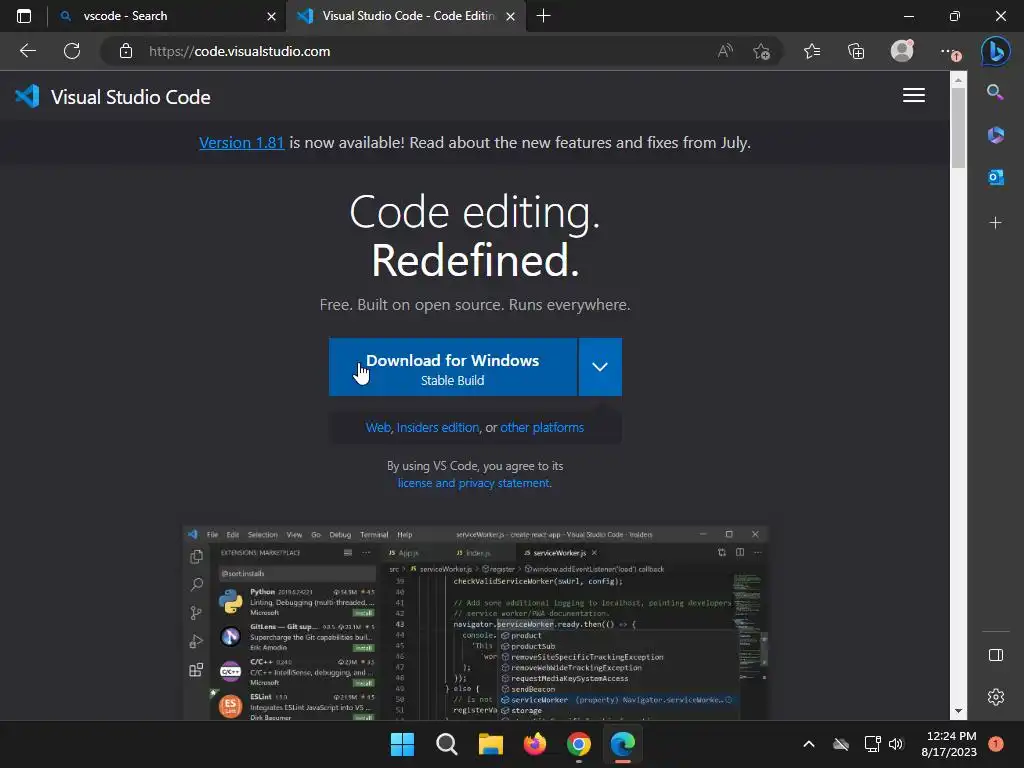Open a new browser tab
1024x768 pixels.
click(543, 16)
